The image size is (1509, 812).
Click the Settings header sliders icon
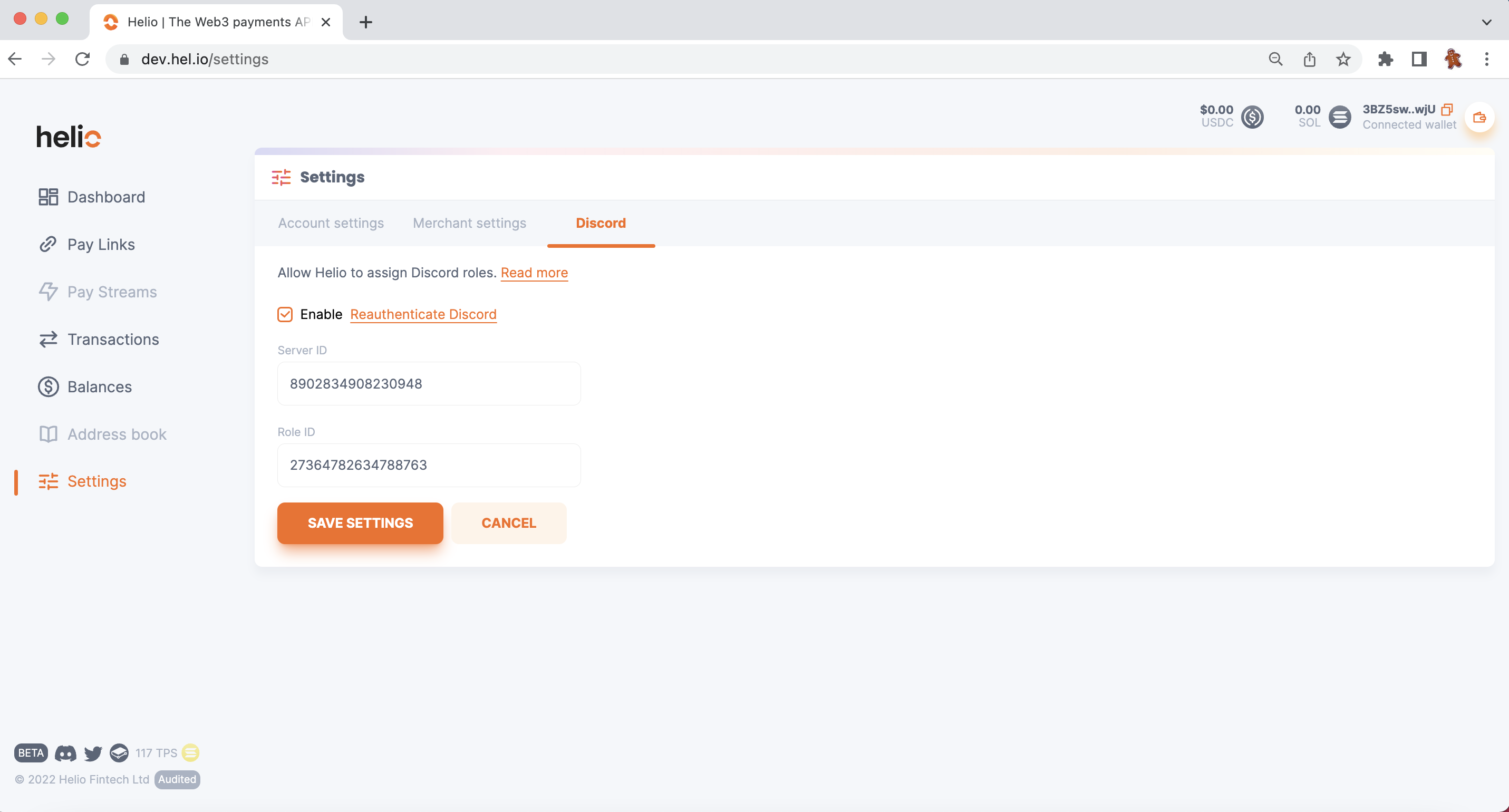click(281, 177)
